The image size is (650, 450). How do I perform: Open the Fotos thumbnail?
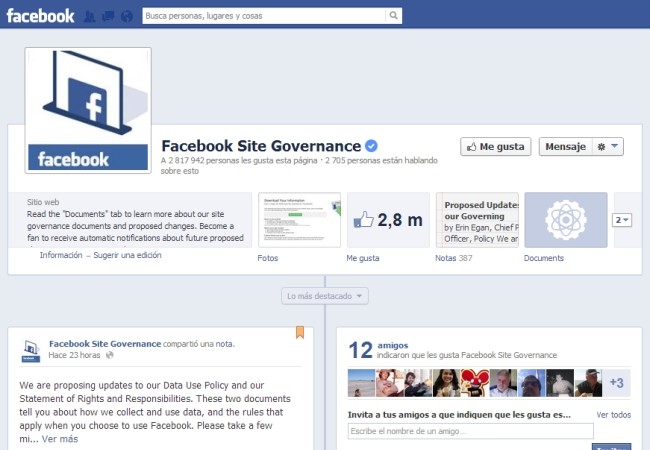[x=299, y=220]
